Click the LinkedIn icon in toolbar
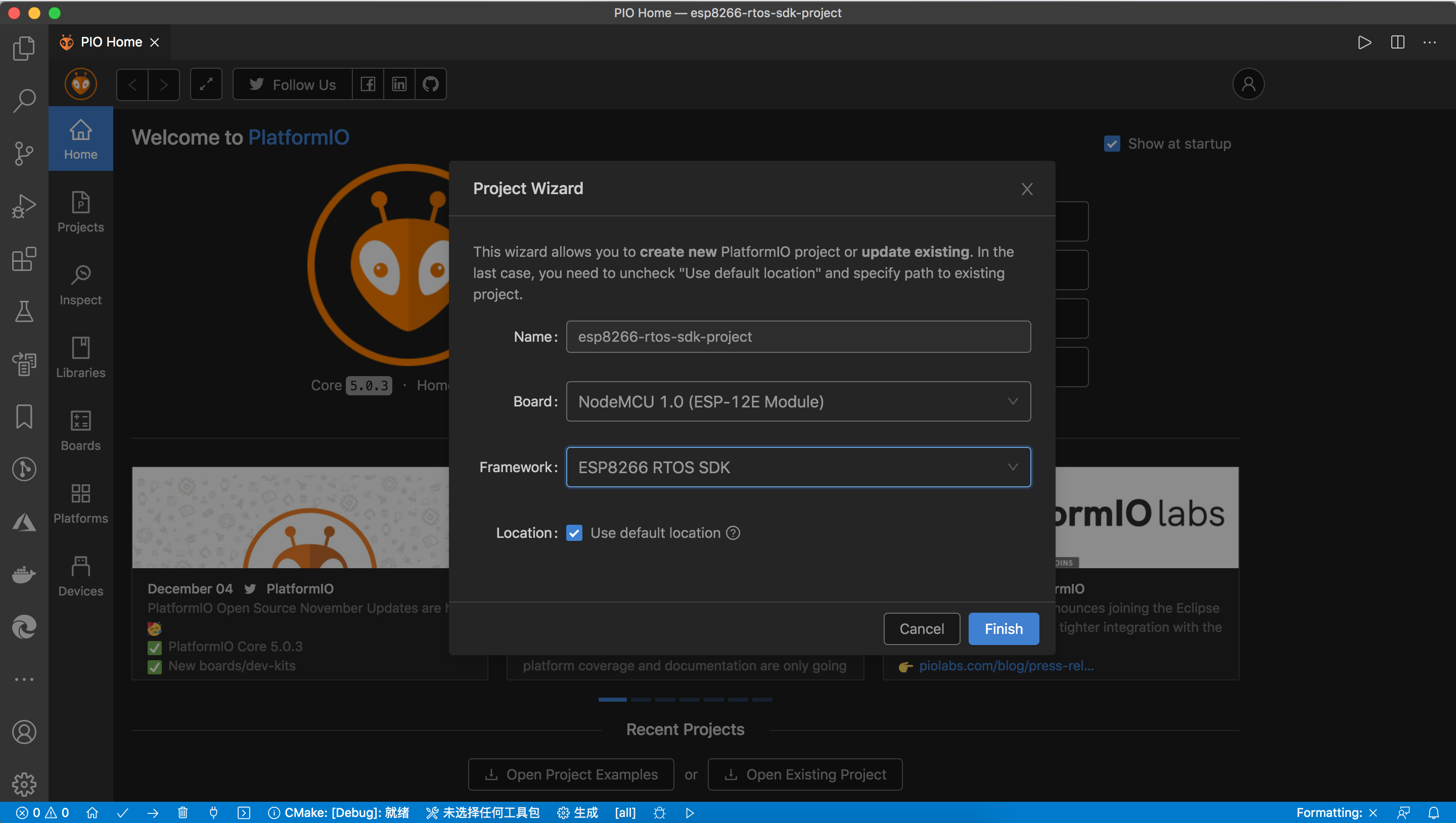Image resolution: width=1456 pixels, height=823 pixels. 399,85
